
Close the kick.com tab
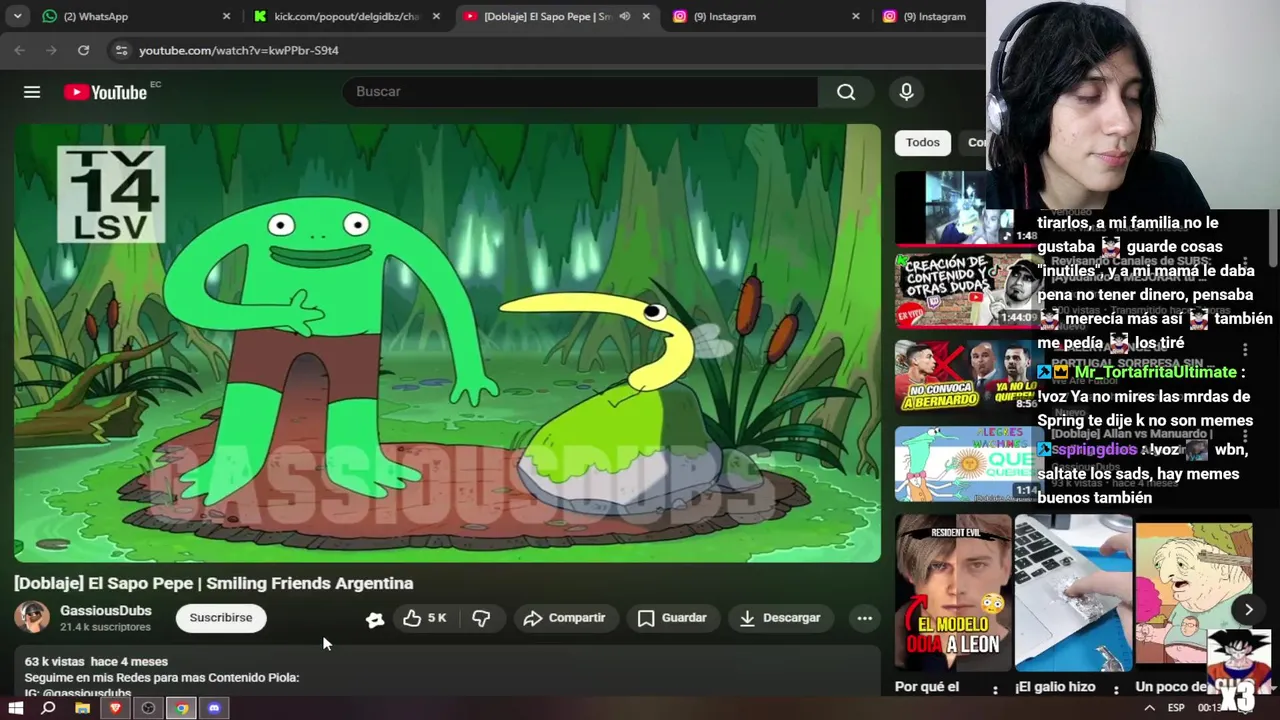tap(436, 16)
